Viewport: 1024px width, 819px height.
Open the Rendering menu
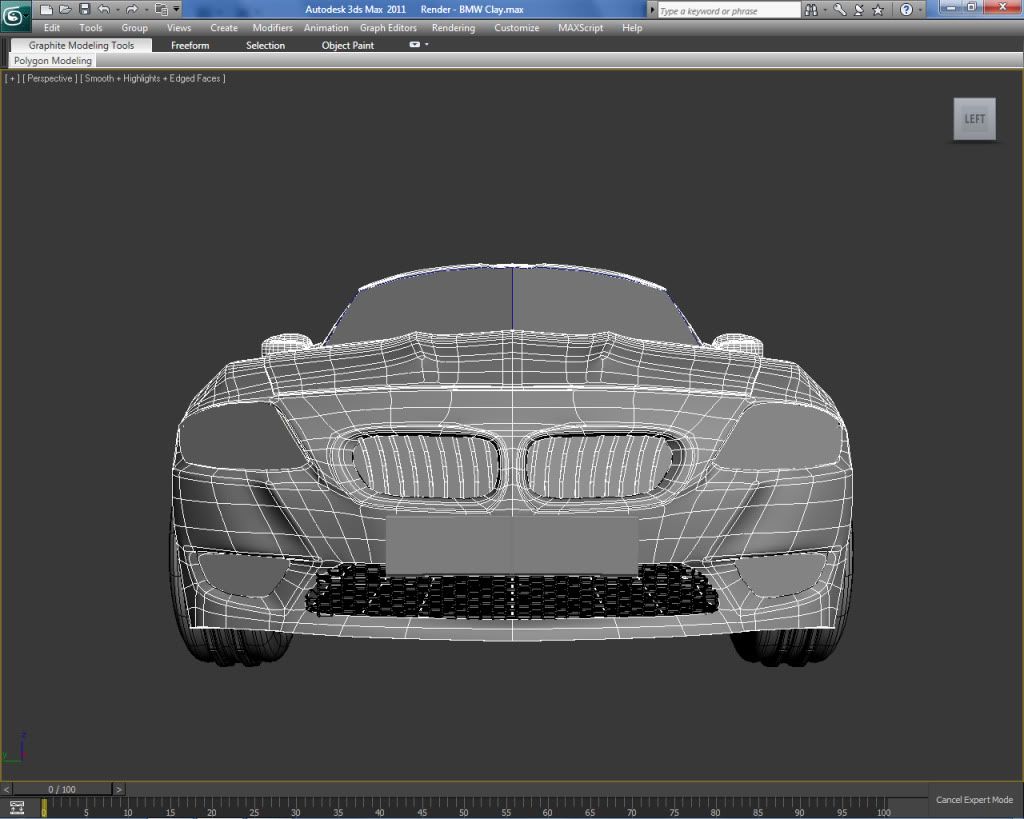click(453, 27)
